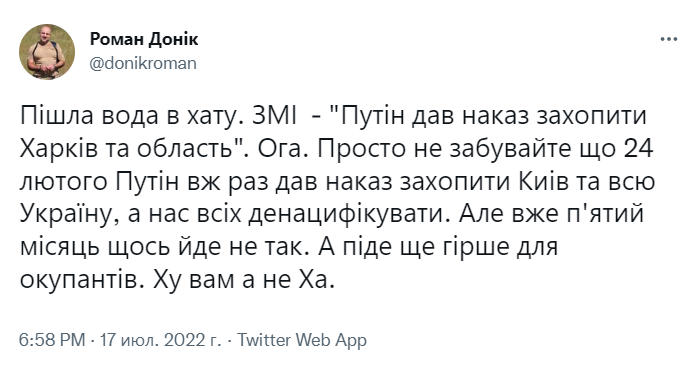
Task: Click the 6:58 PM timestamp
Action: [x=52, y=340]
